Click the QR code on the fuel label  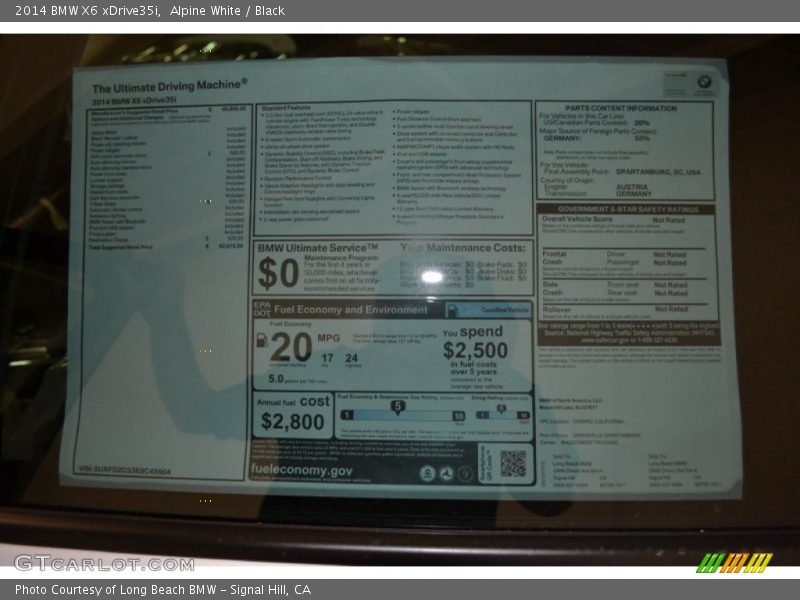tap(513, 463)
